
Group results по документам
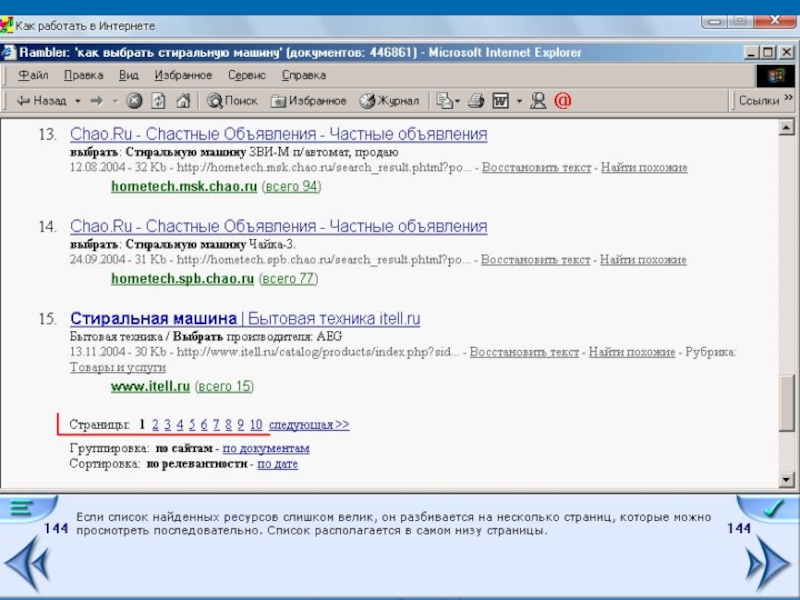[266, 448]
